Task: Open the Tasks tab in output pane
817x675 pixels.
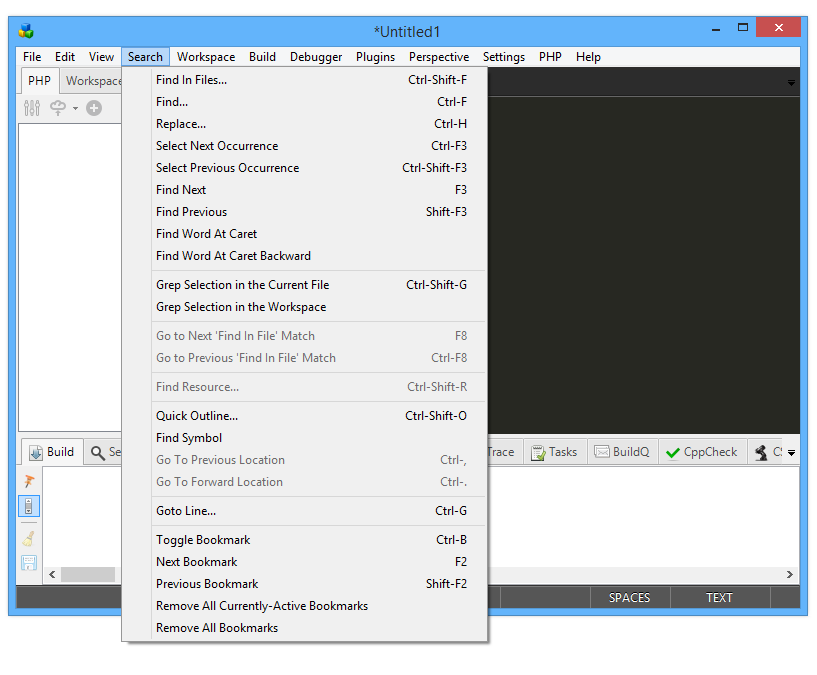Action: click(x=553, y=452)
